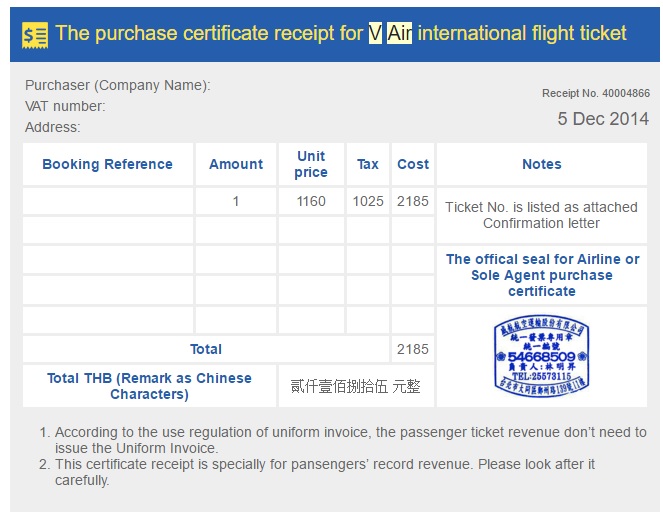Select the tax value 1025

(x=368, y=201)
